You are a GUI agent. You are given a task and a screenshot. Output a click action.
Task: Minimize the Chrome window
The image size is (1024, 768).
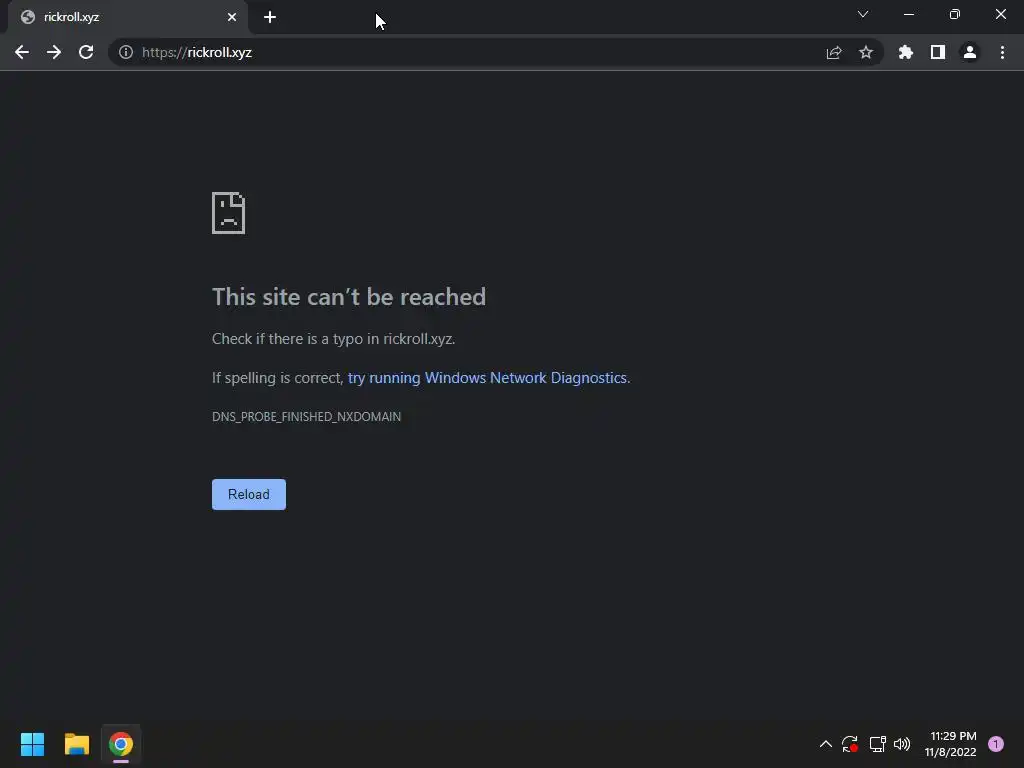click(909, 14)
